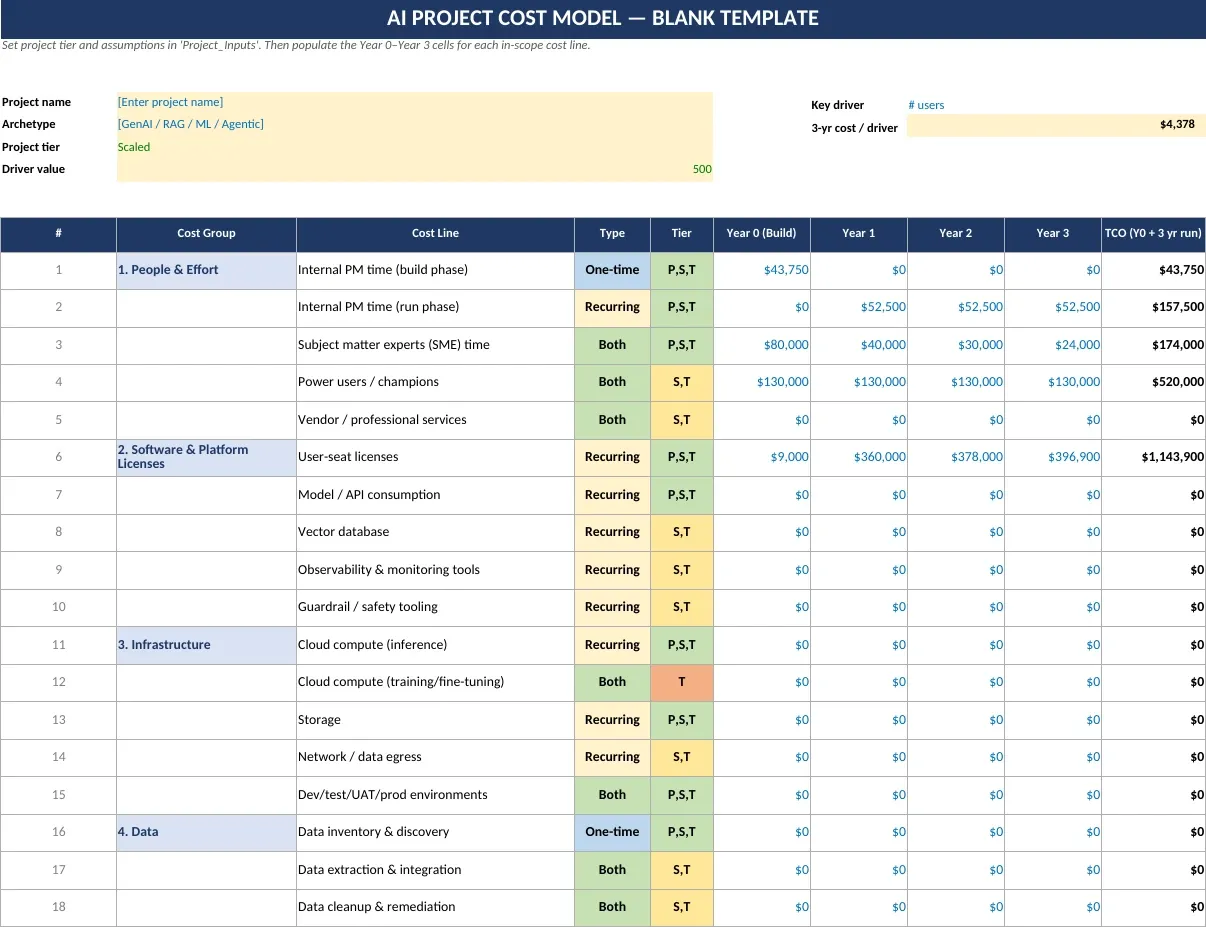Select the '3. Infrastructure' group cell
Screen dimensions: 1206x927
pyautogui.click(x=206, y=645)
